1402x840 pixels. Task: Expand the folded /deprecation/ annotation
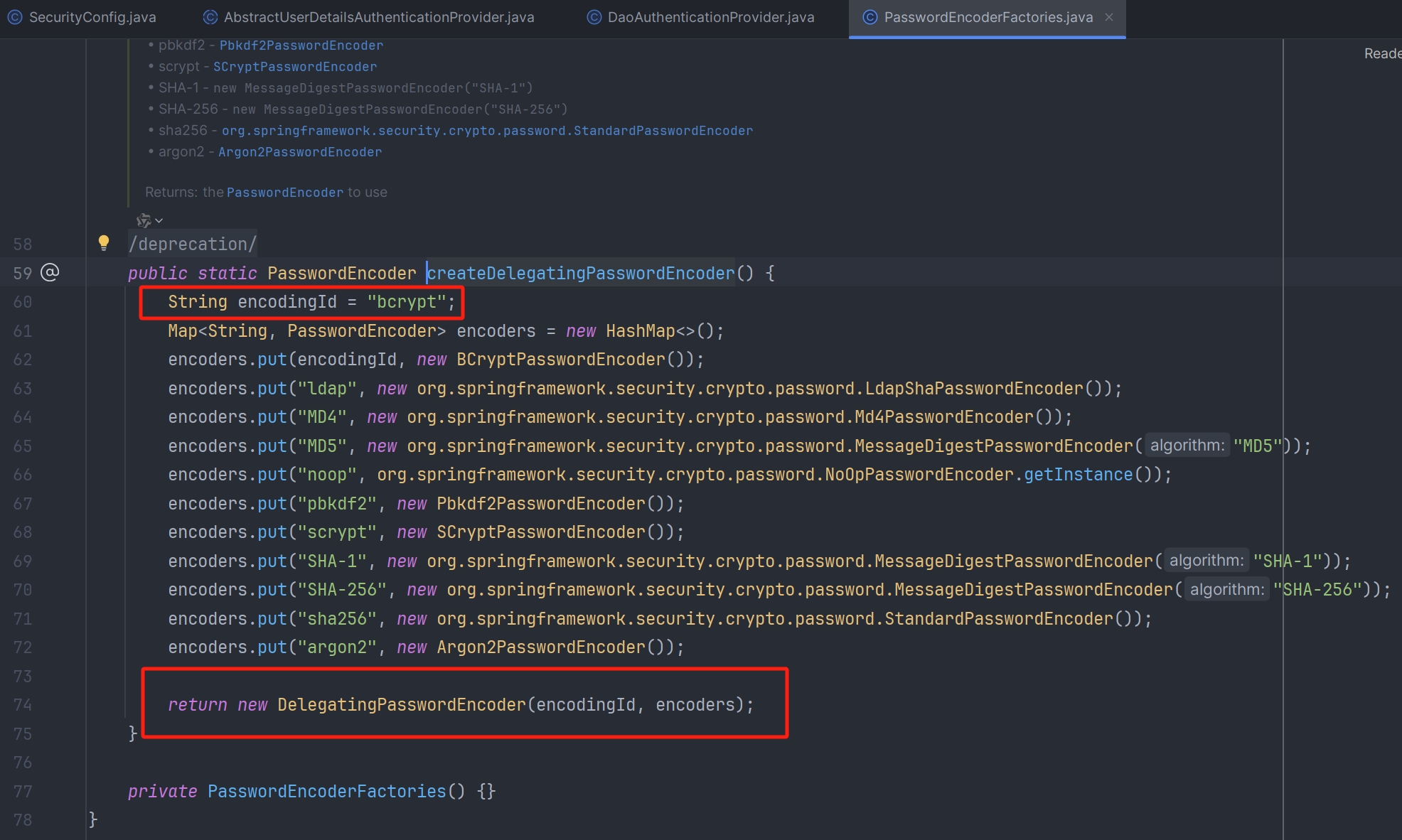tap(192, 244)
